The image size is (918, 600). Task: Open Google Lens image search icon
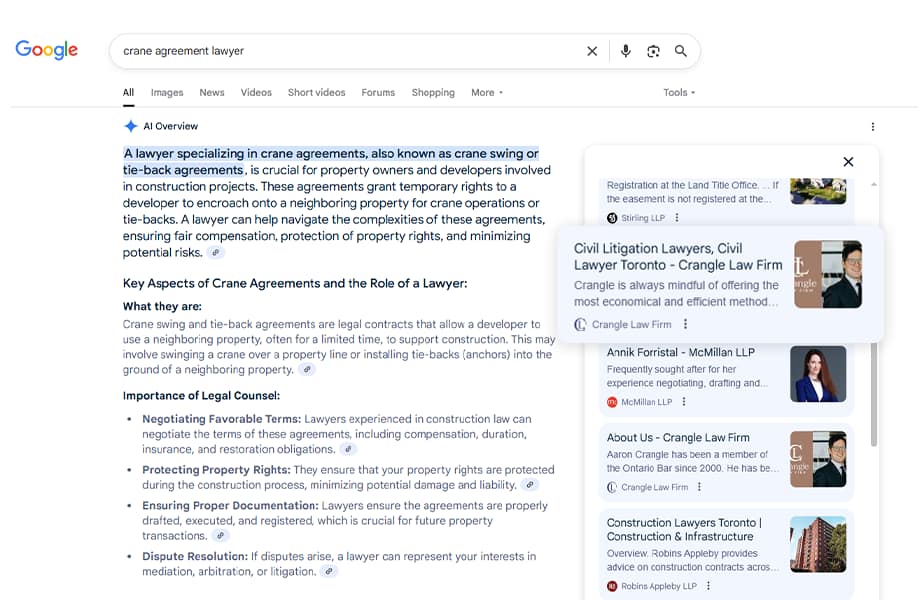coord(653,51)
